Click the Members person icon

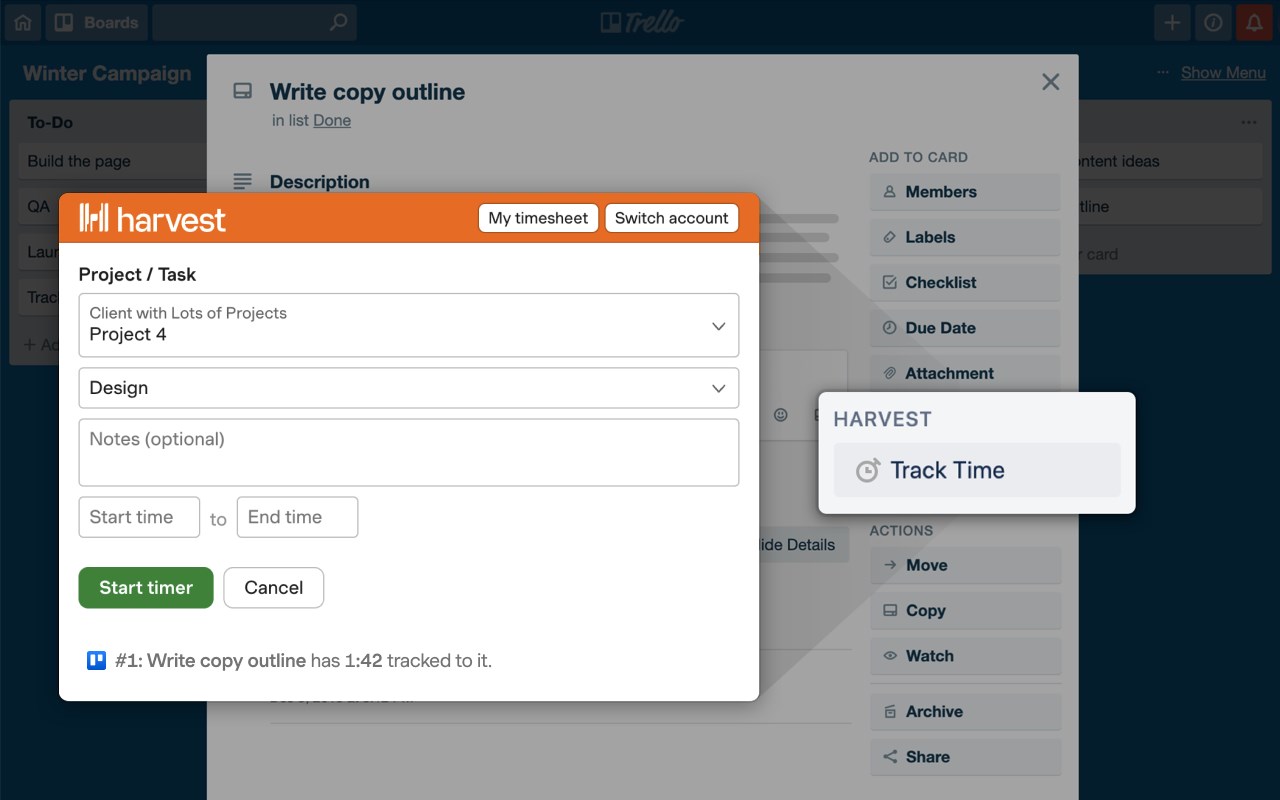pos(890,192)
